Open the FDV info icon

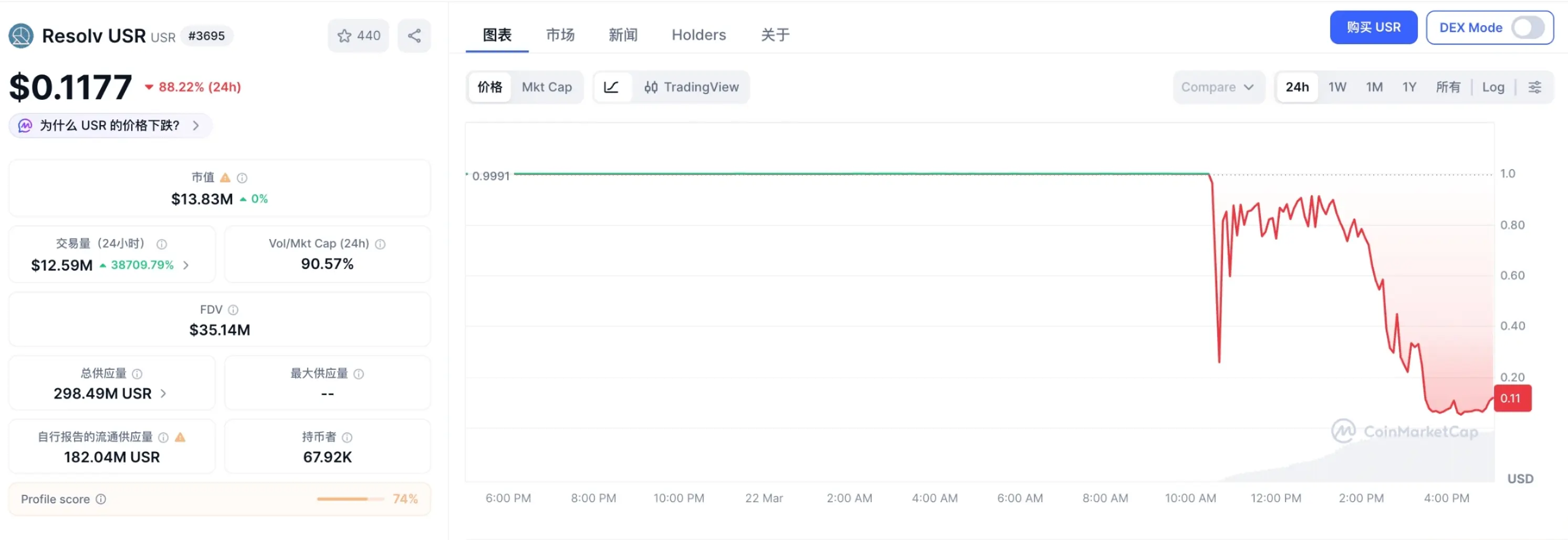coord(233,310)
